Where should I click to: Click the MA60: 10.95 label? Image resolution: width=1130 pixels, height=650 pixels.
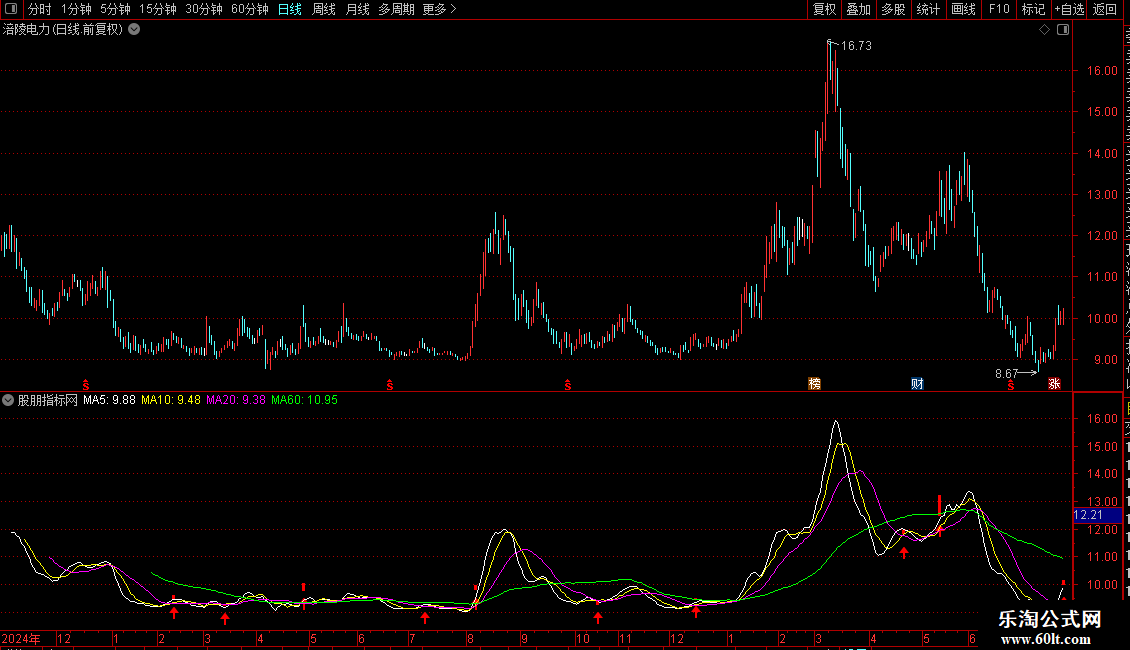304,400
